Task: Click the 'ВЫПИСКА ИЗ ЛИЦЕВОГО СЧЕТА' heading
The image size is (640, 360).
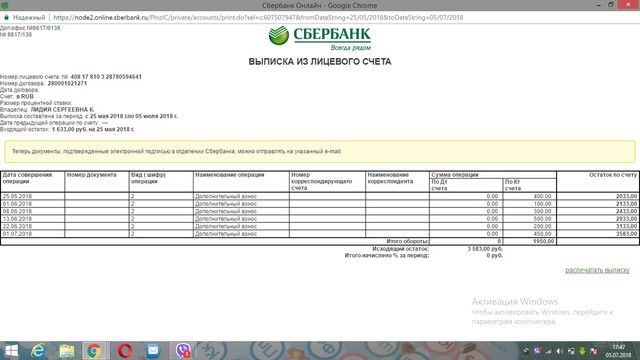Action: click(x=320, y=62)
